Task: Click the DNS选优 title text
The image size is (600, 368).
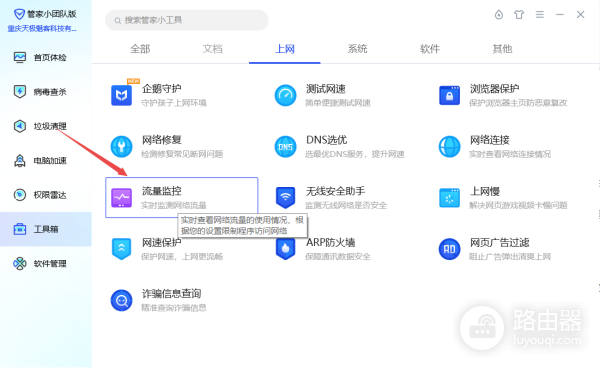Action: tap(326, 140)
